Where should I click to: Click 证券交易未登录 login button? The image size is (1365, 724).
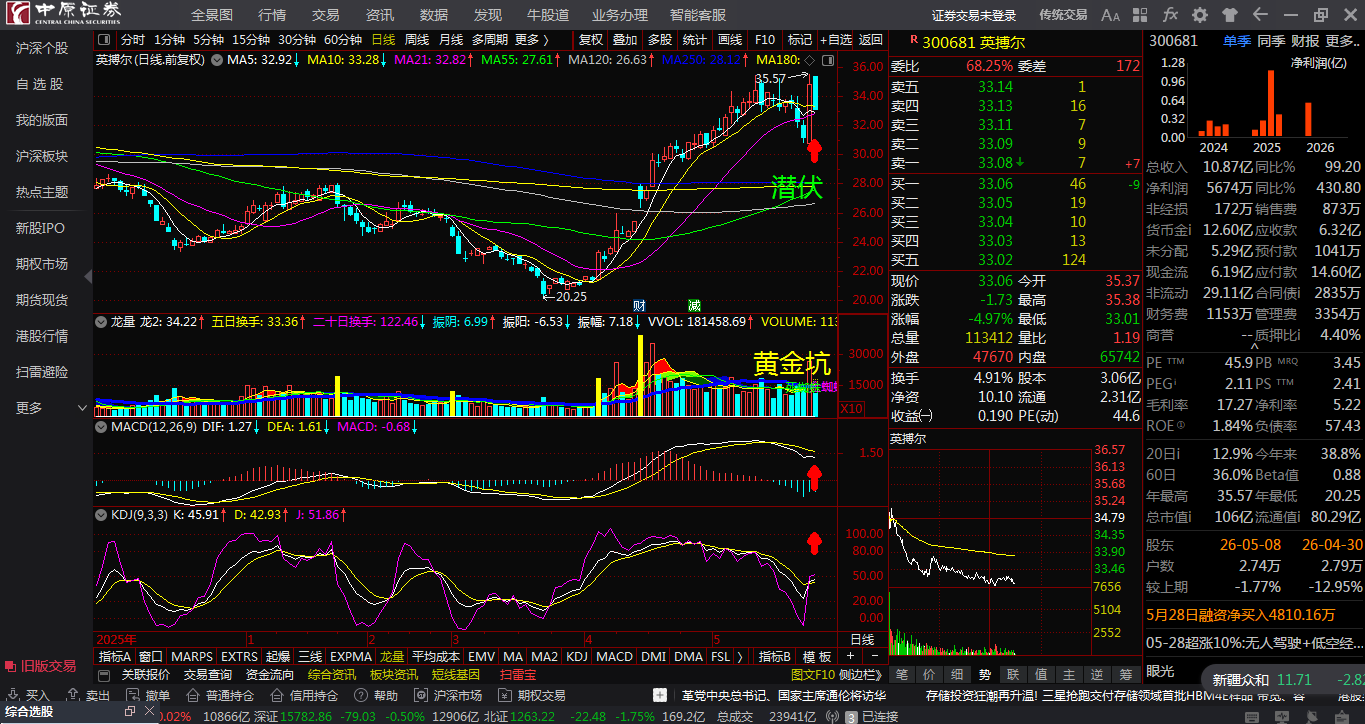[973, 15]
